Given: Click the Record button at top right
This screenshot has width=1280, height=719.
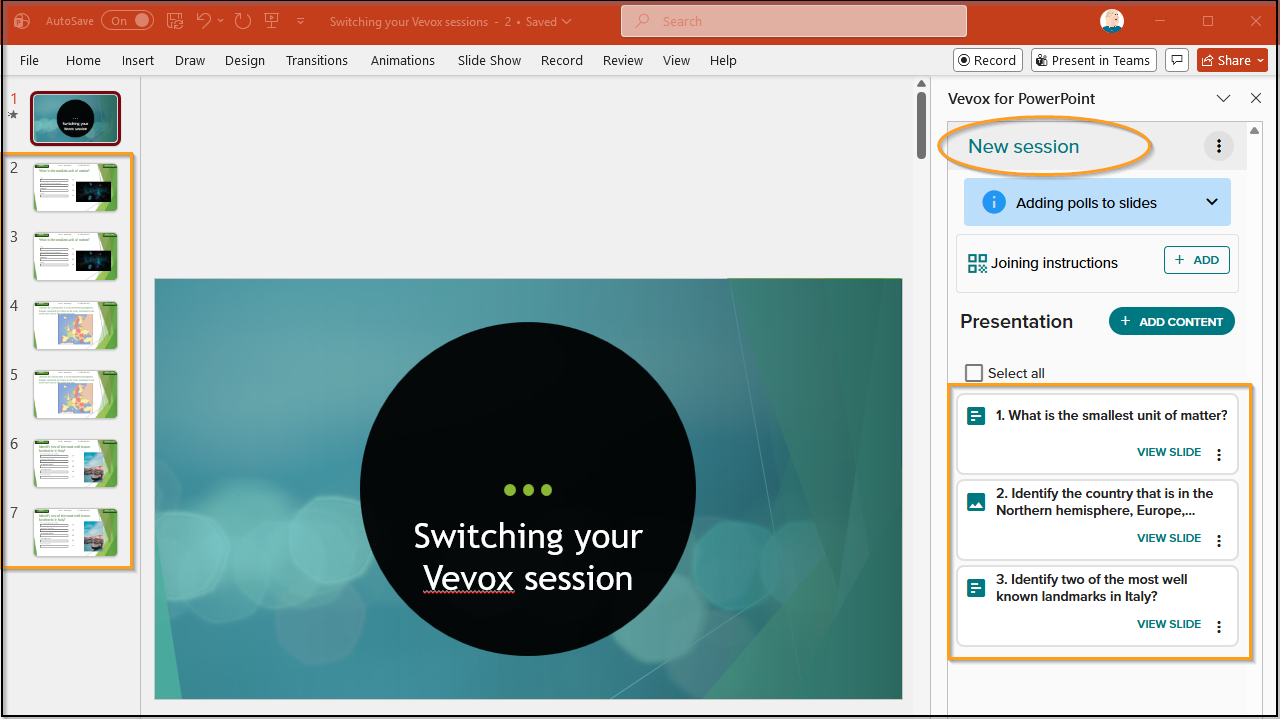Looking at the screenshot, I should point(988,60).
